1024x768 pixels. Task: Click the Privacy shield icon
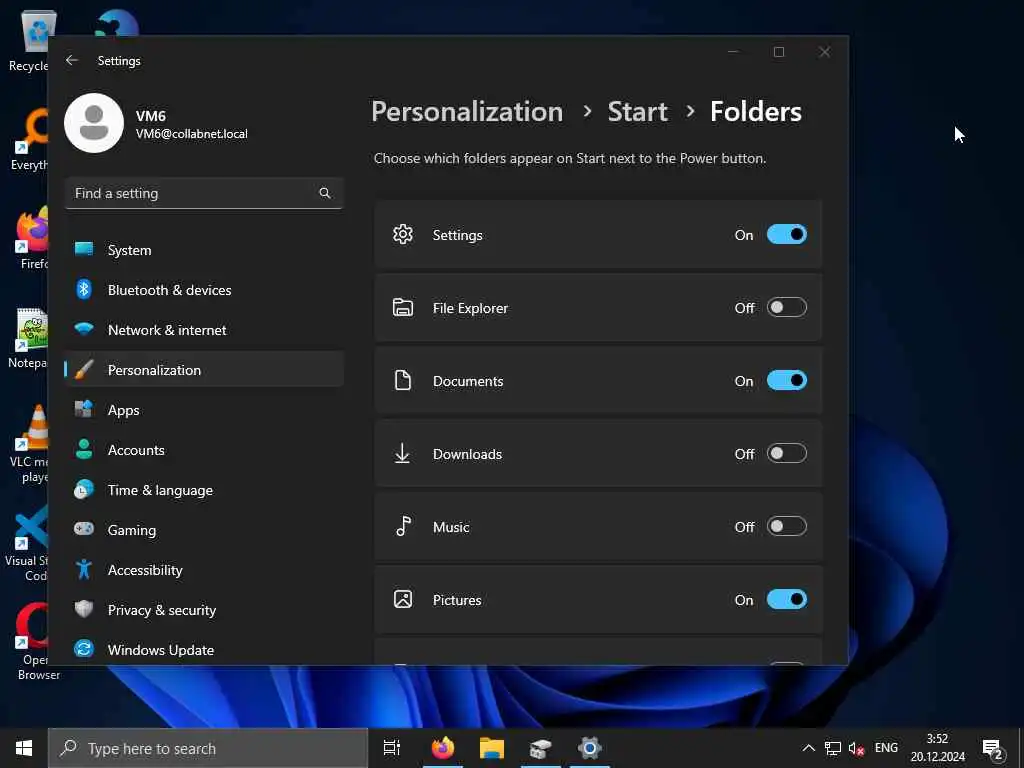tap(84, 609)
